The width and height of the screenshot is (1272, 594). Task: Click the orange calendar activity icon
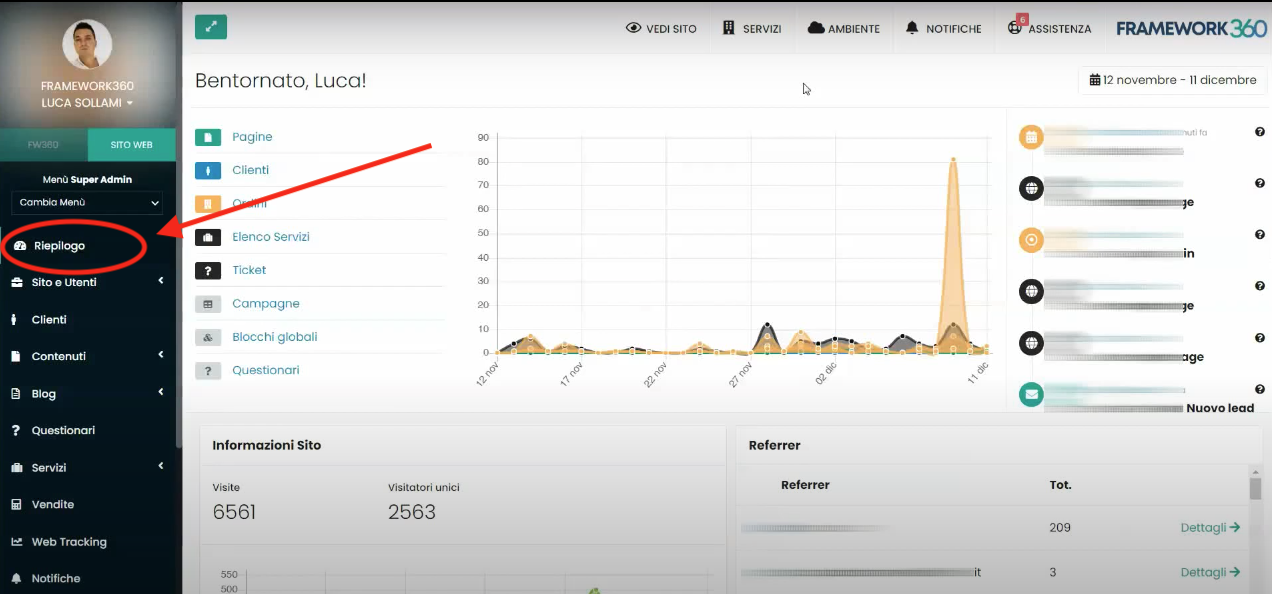[x=1031, y=137]
